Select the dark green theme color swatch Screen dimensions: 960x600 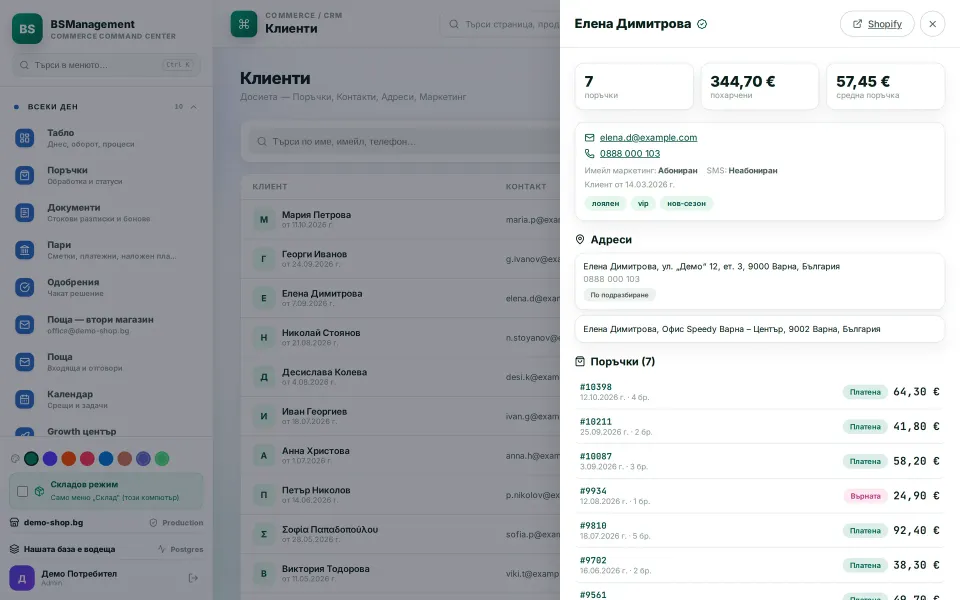click(x=31, y=459)
